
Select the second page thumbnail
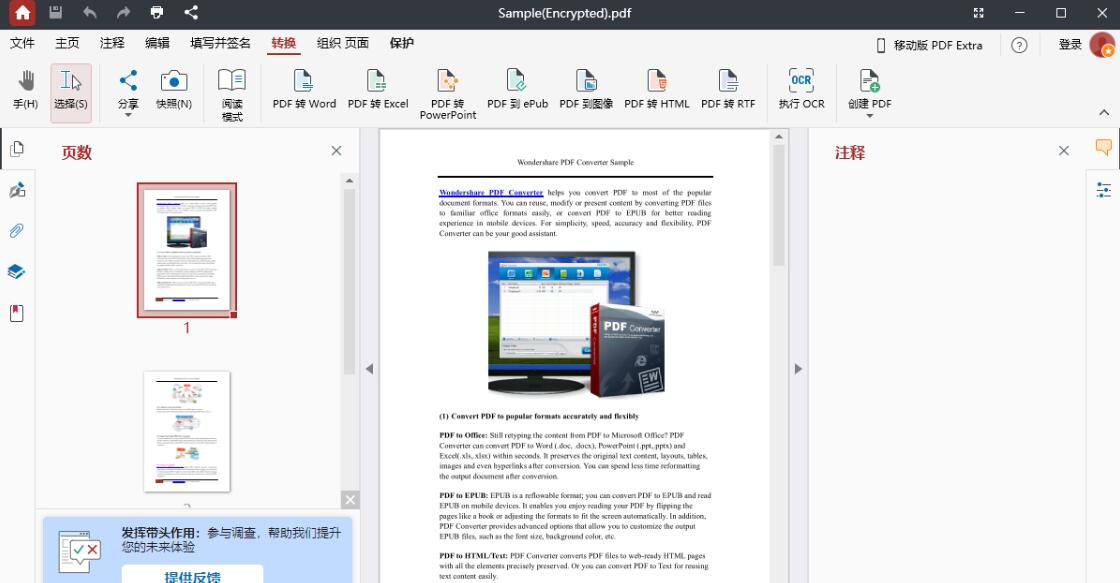click(186, 432)
